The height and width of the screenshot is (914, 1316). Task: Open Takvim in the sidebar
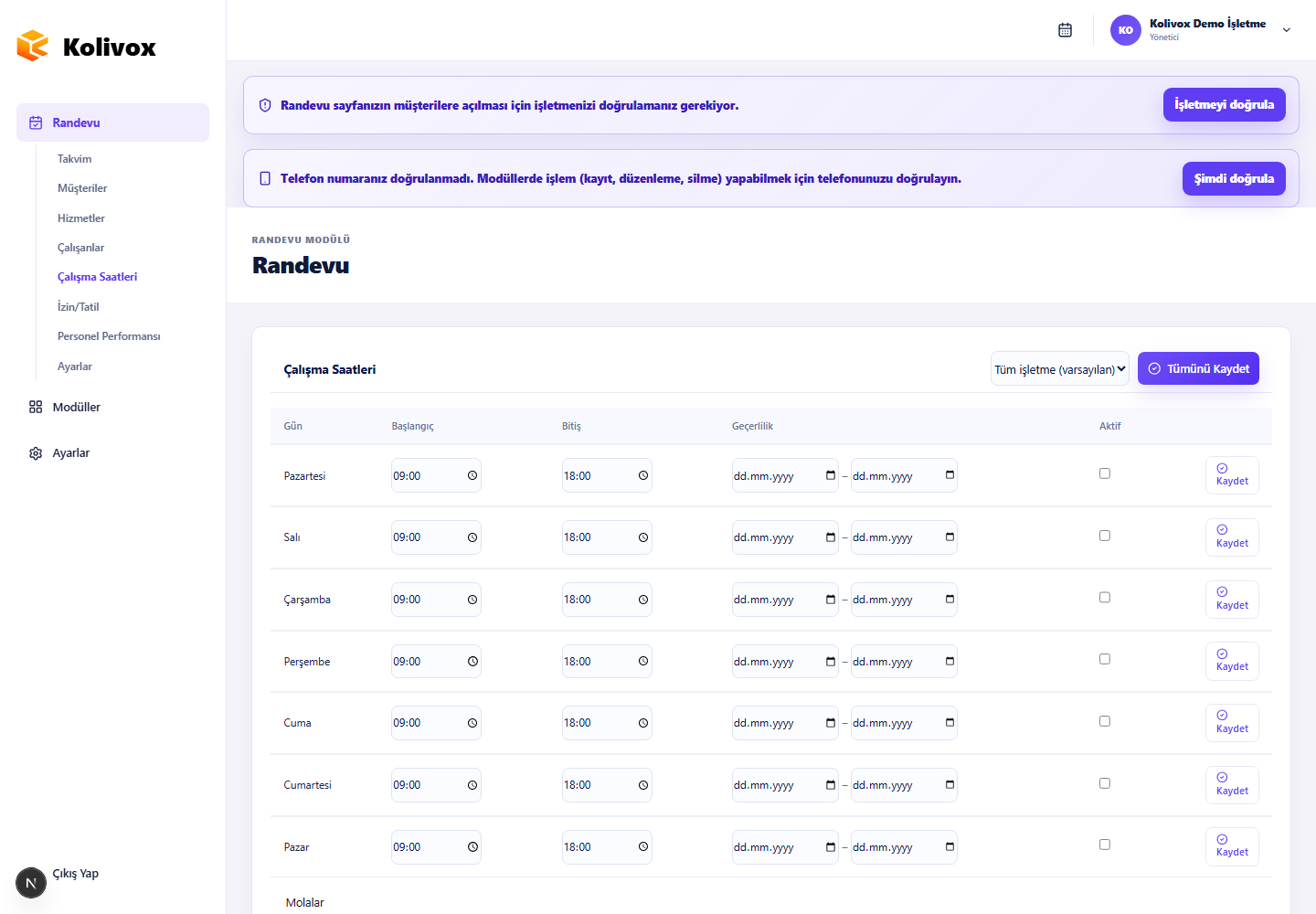click(75, 159)
